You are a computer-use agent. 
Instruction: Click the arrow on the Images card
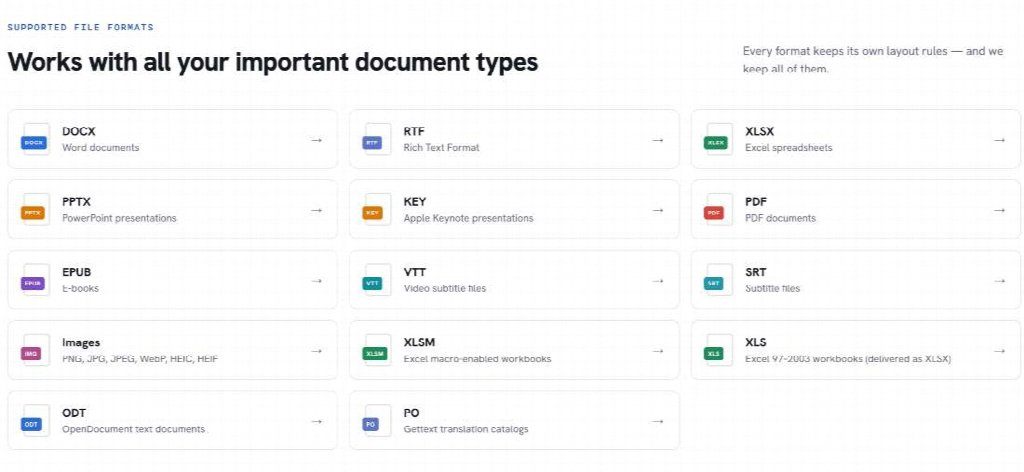point(317,351)
